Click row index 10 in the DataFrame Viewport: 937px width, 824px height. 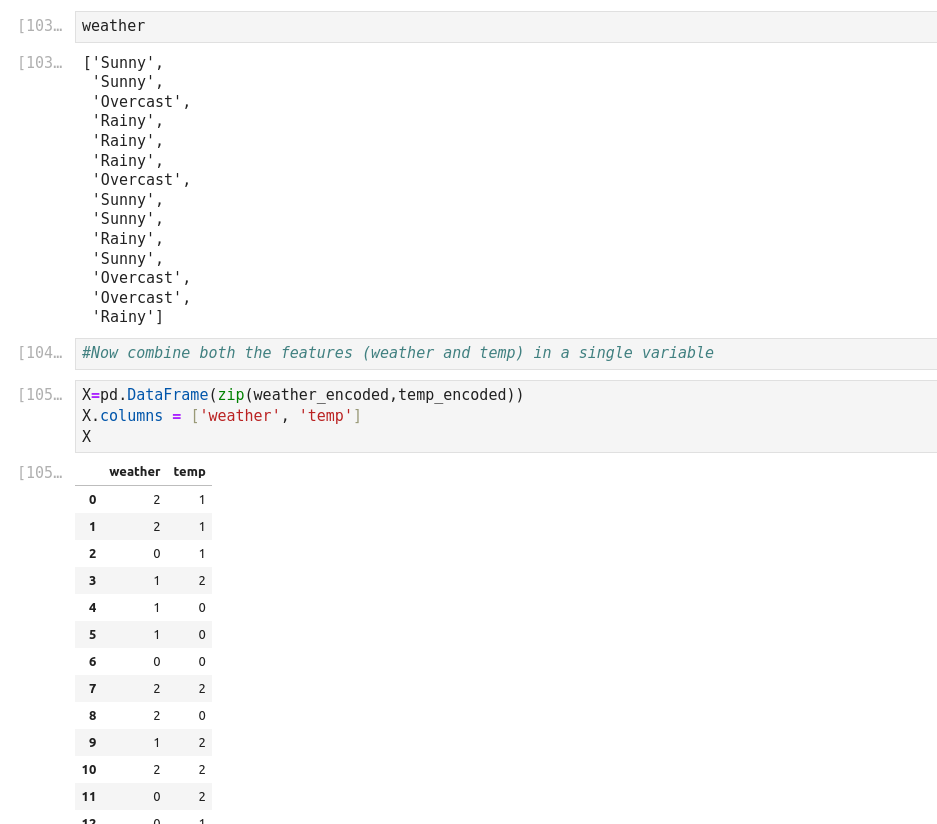[x=89, y=770]
